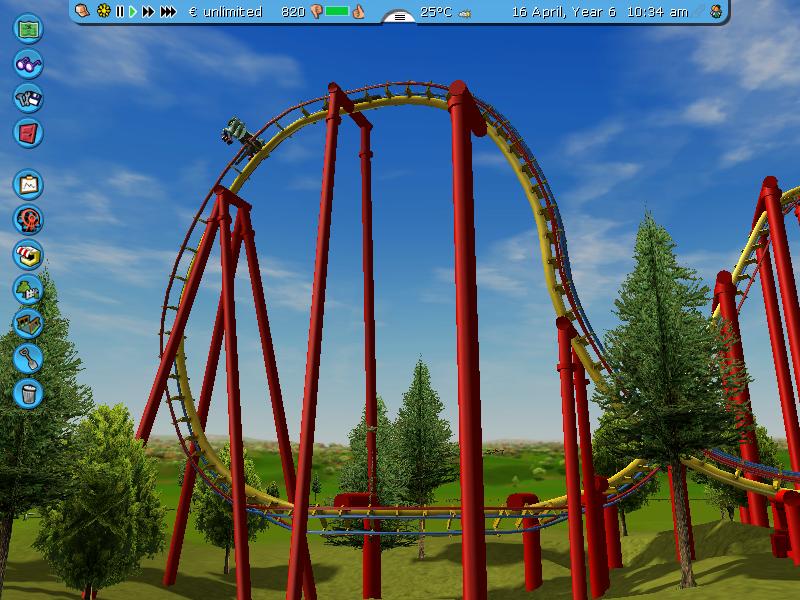Set game speed to double fast-forward
Image resolution: width=800 pixels, height=600 pixels.
[x=148, y=11]
